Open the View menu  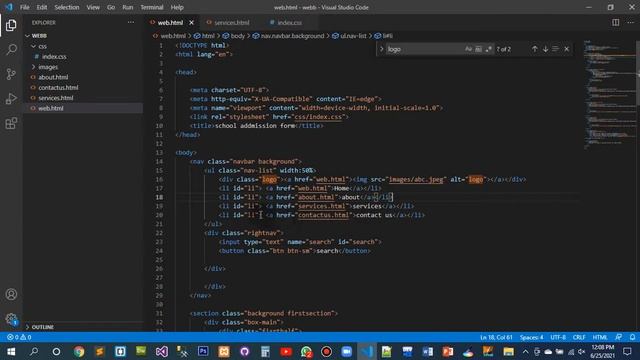tap(93, 7)
